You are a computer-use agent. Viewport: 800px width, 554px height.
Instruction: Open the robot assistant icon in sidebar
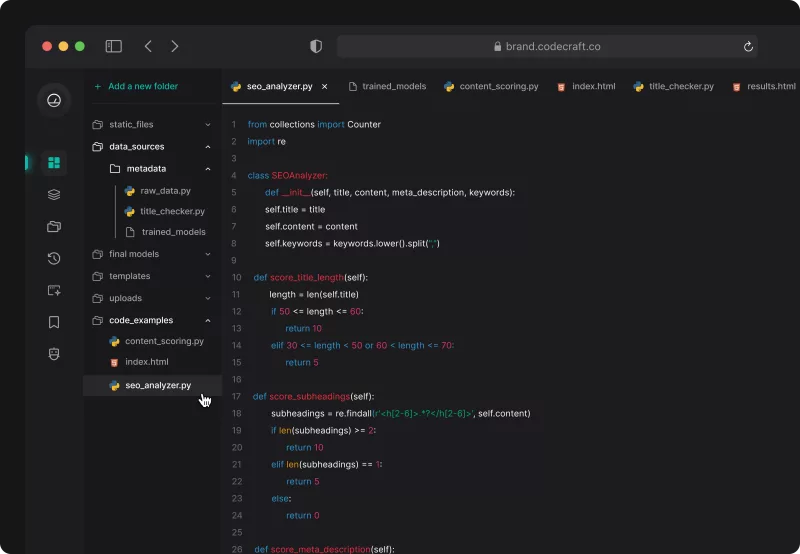[54, 354]
